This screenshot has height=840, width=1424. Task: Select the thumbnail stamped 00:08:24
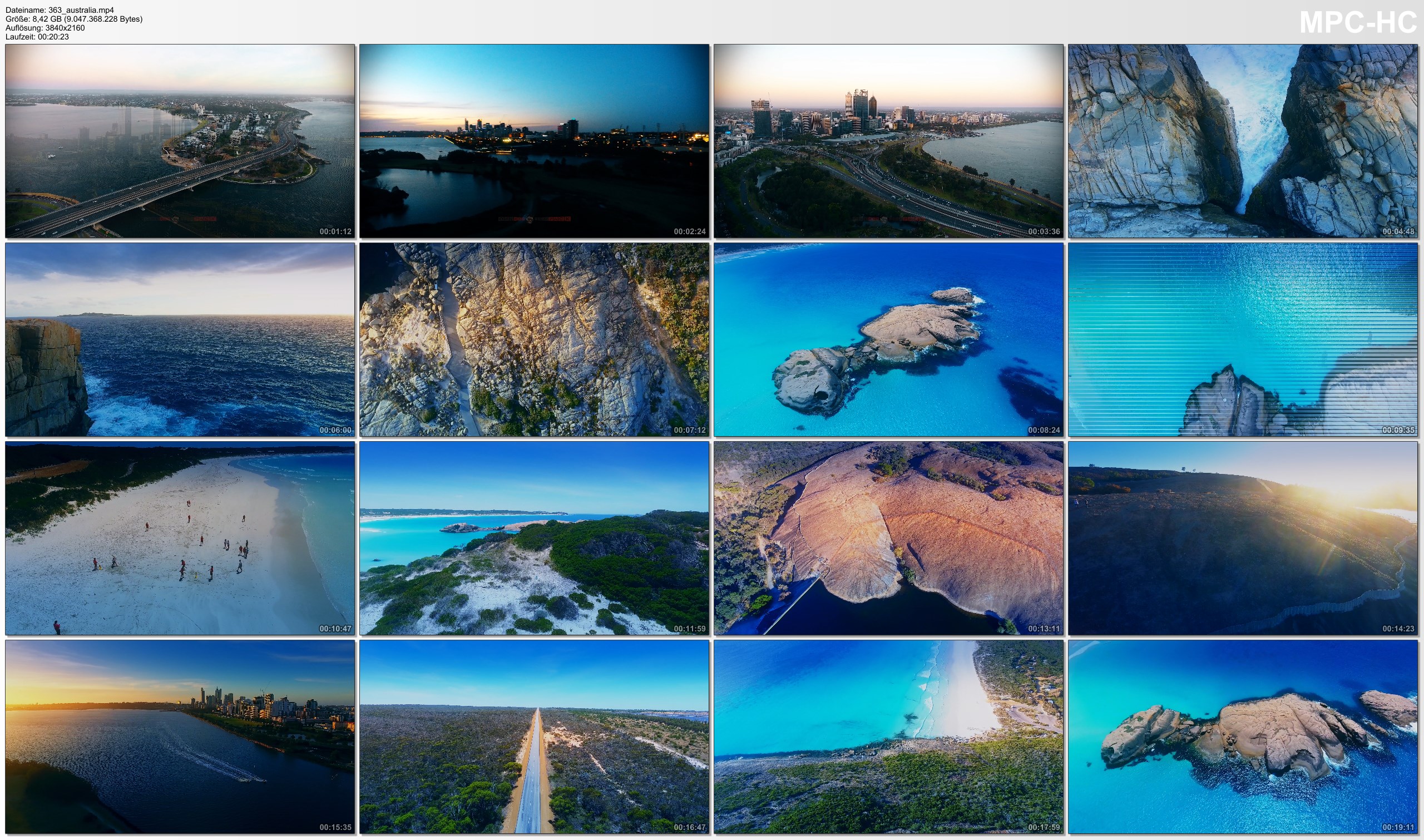(x=888, y=340)
